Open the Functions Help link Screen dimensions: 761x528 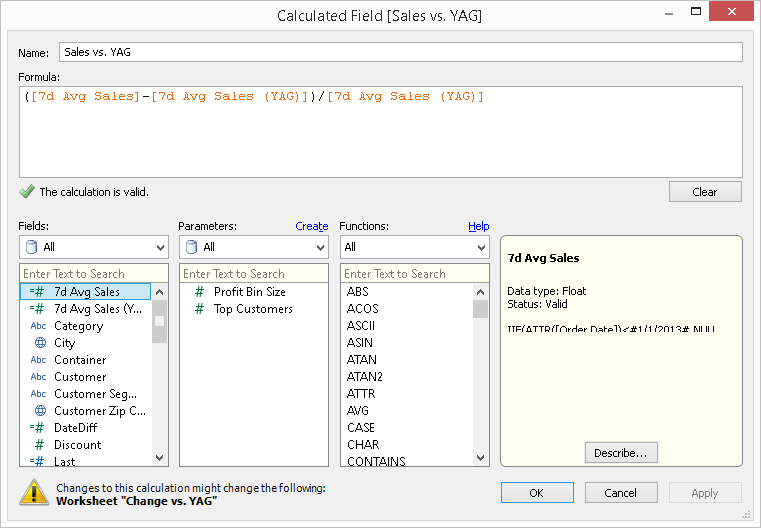pos(478,226)
